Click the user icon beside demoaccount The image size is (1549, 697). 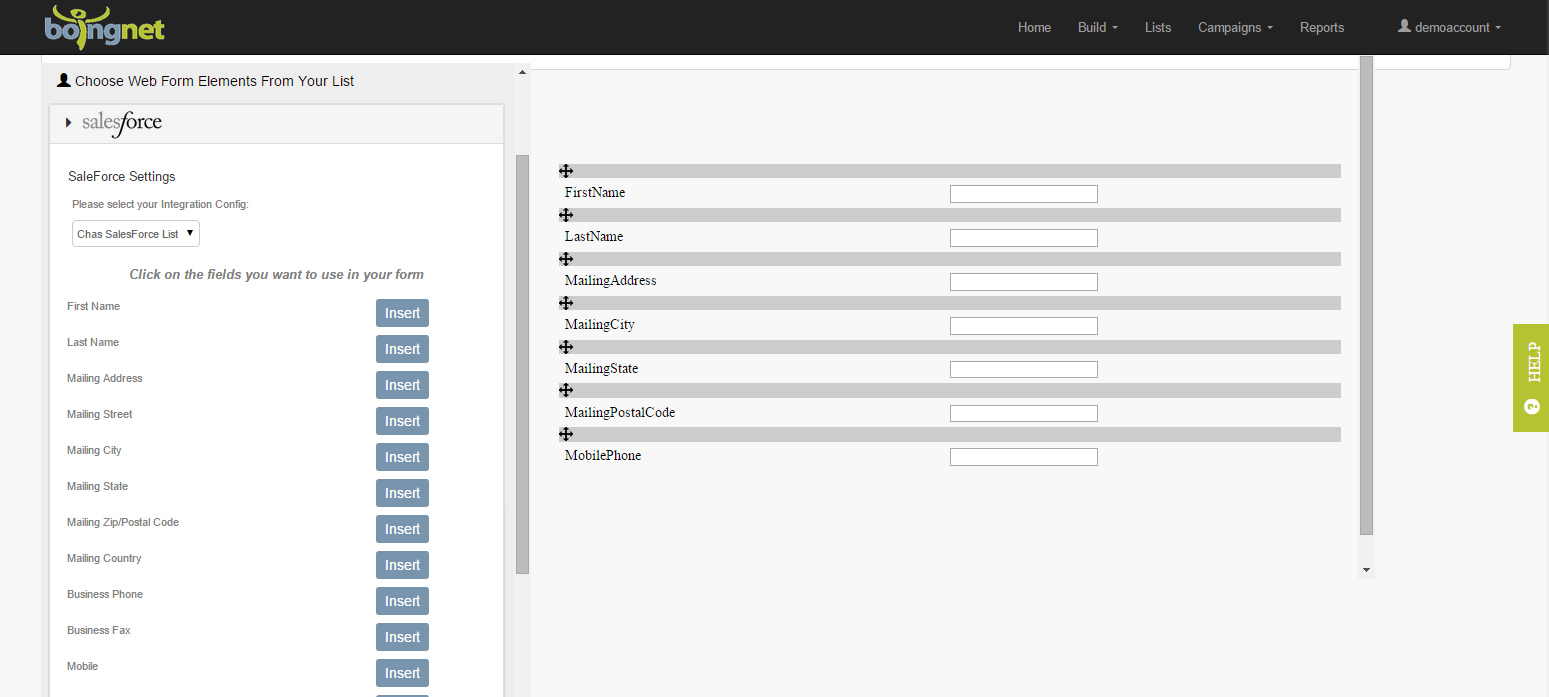point(1404,26)
